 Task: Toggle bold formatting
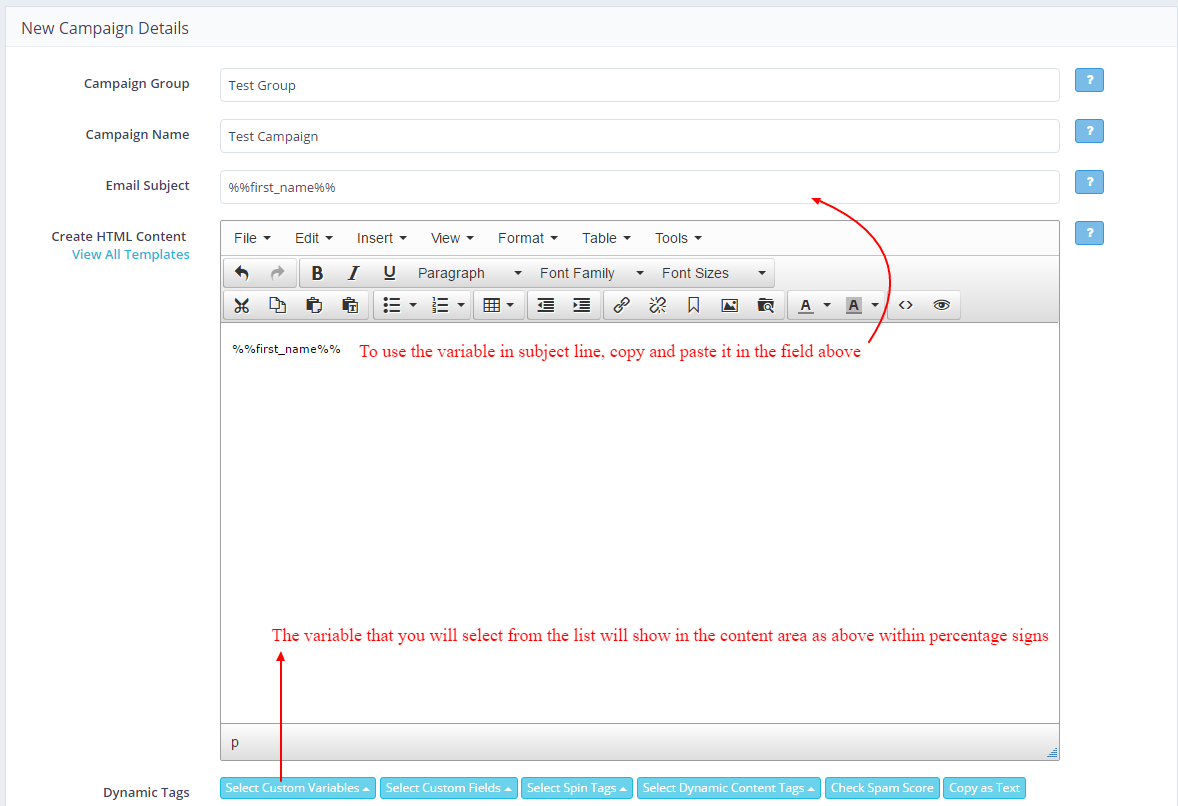317,273
